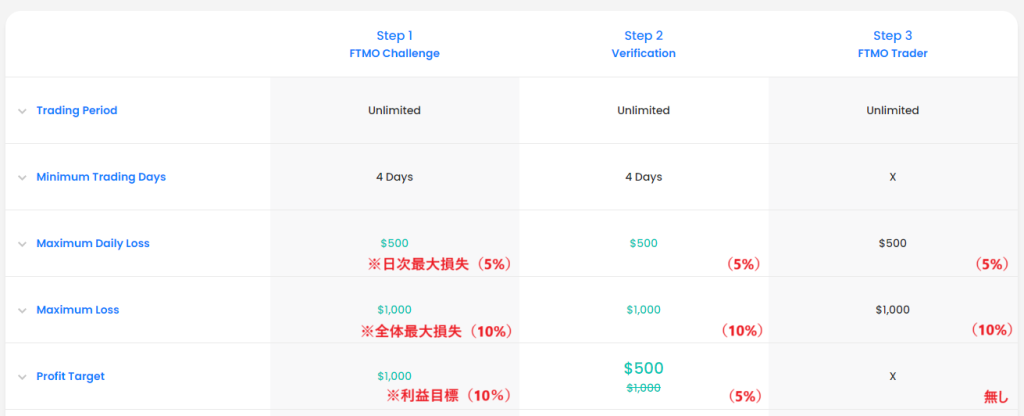Expand the Maximum Daily Loss chevron
The width and height of the screenshot is (1024, 416).
click(x=22, y=243)
